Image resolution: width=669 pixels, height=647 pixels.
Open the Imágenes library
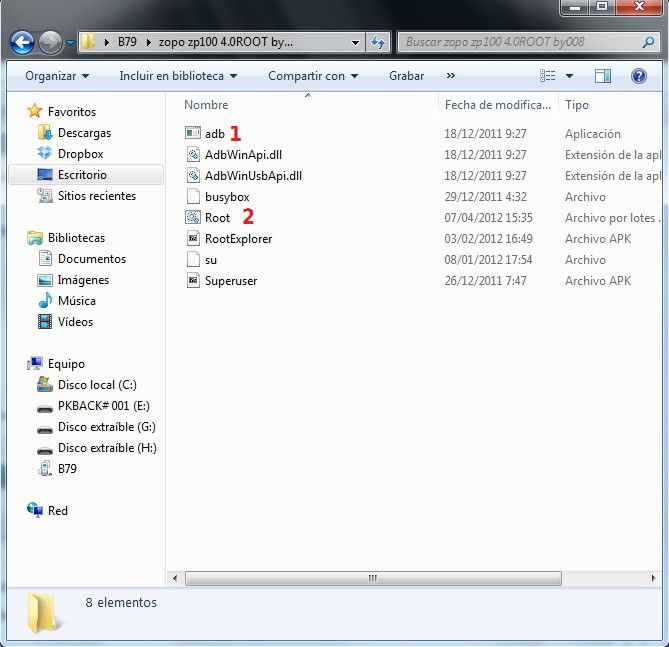83,280
